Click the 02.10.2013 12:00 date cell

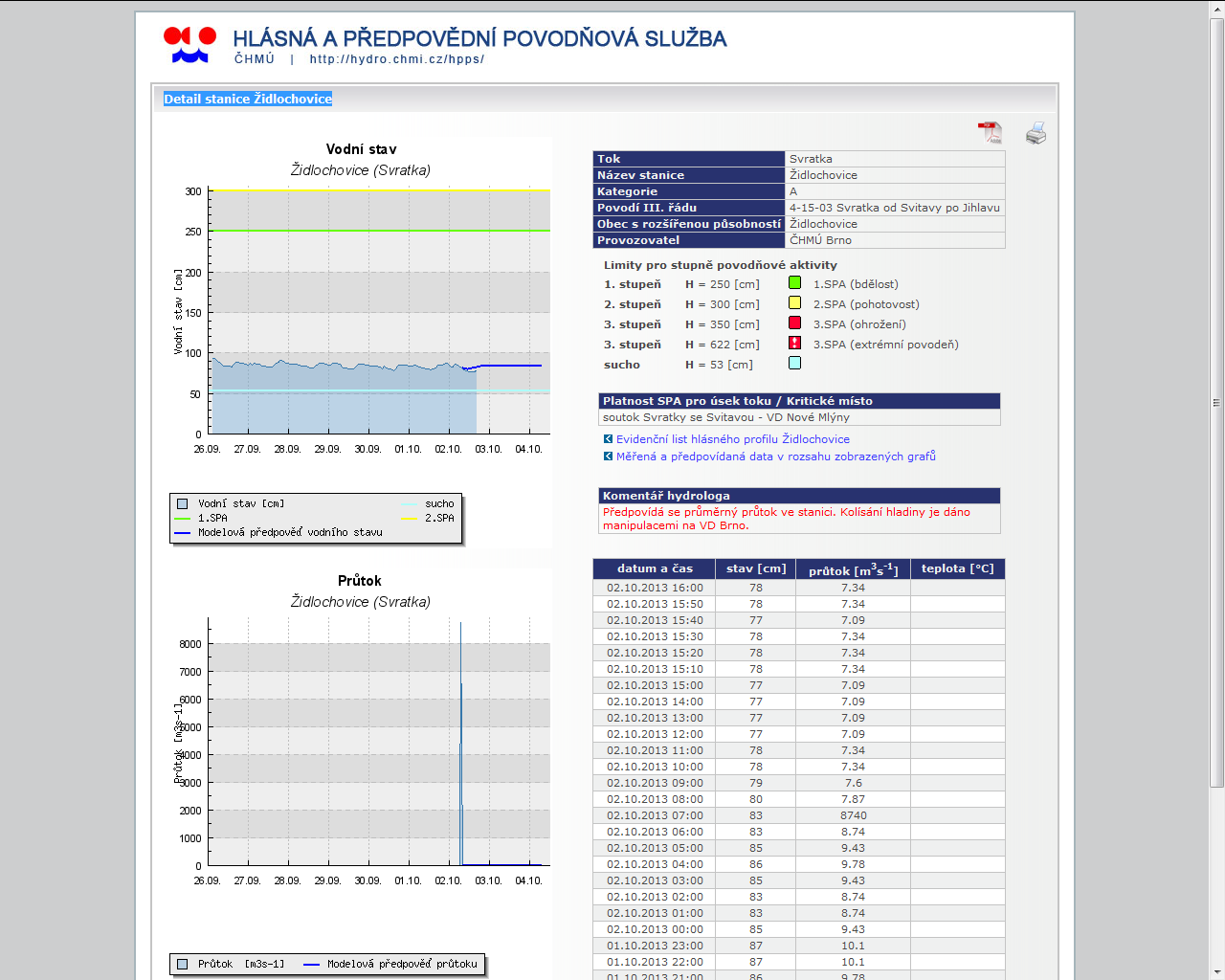tap(655, 734)
